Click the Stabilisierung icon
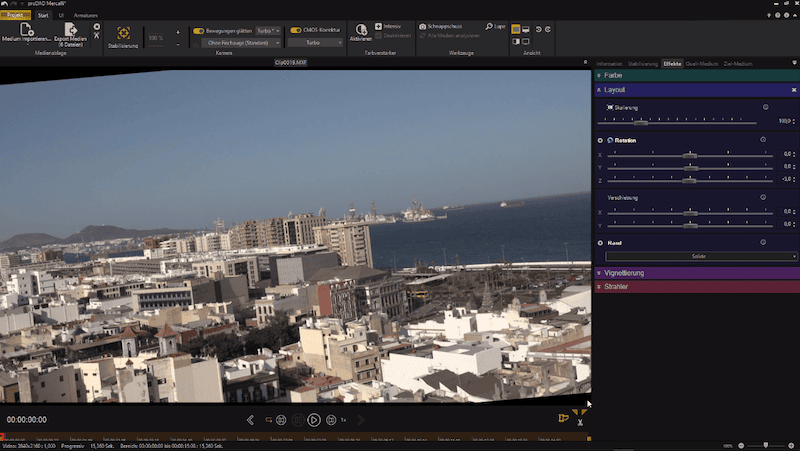800x451 pixels. click(122, 32)
